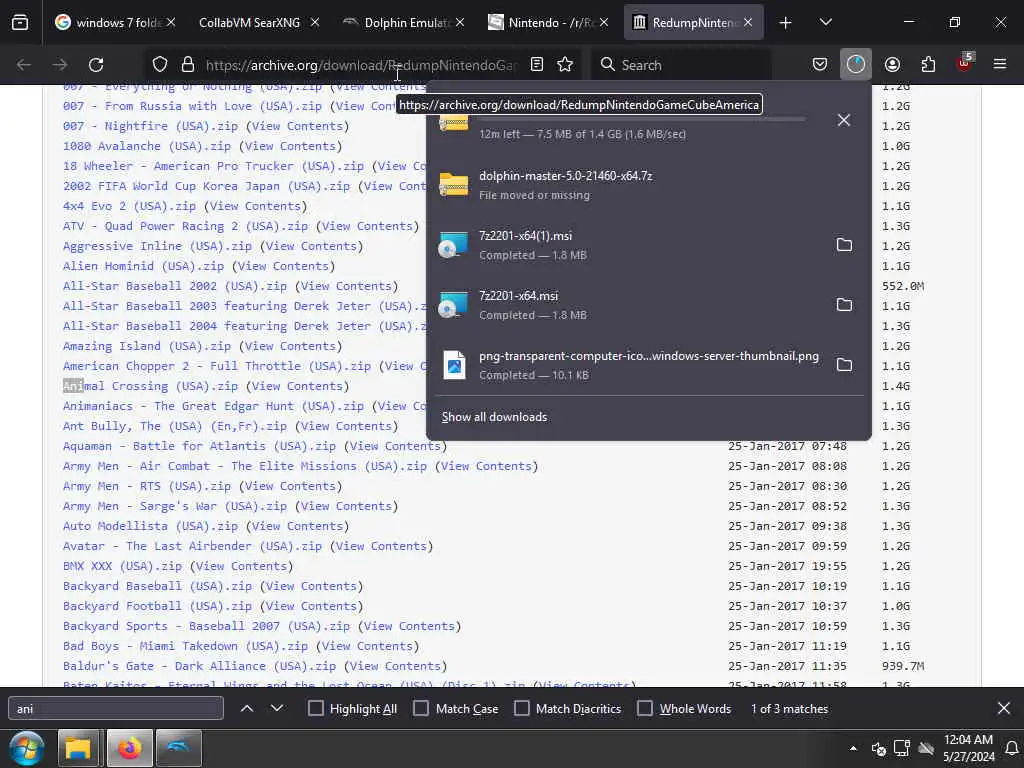Toggle reader view icon in address bar
The image size is (1024, 768).
click(x=537, y=65)
